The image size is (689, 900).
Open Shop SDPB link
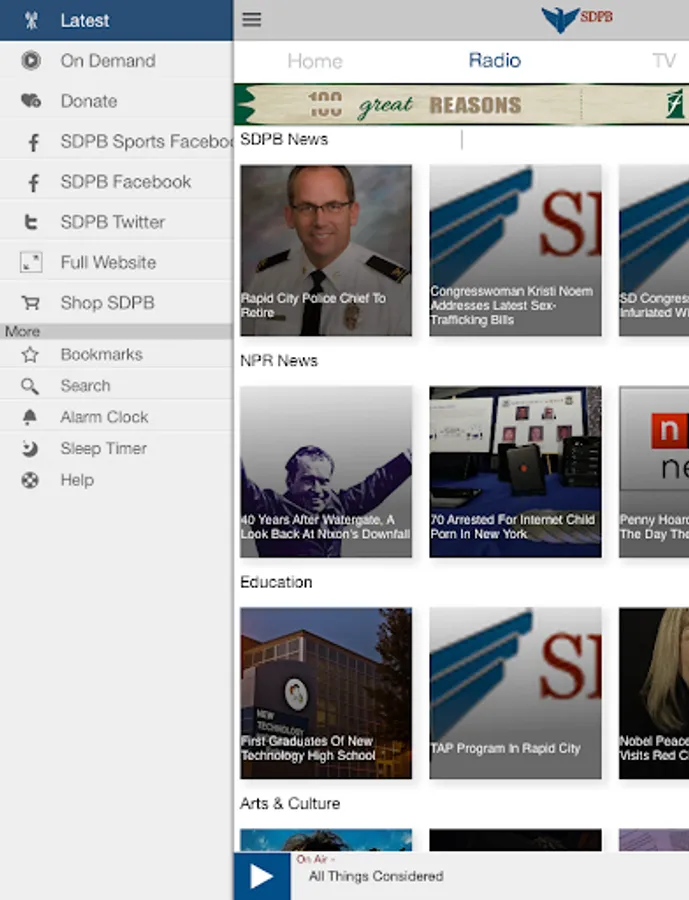click(x=117, y=302)
